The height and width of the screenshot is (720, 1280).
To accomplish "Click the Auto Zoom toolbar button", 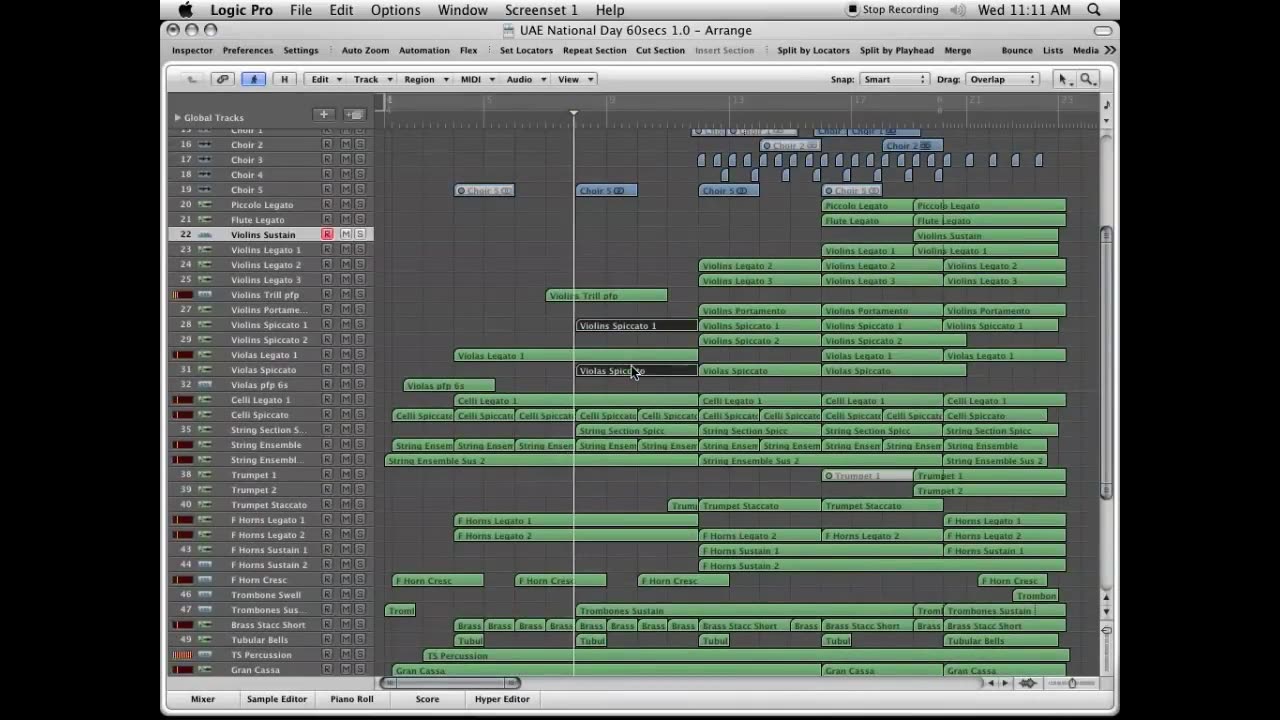I will point(365,50).
